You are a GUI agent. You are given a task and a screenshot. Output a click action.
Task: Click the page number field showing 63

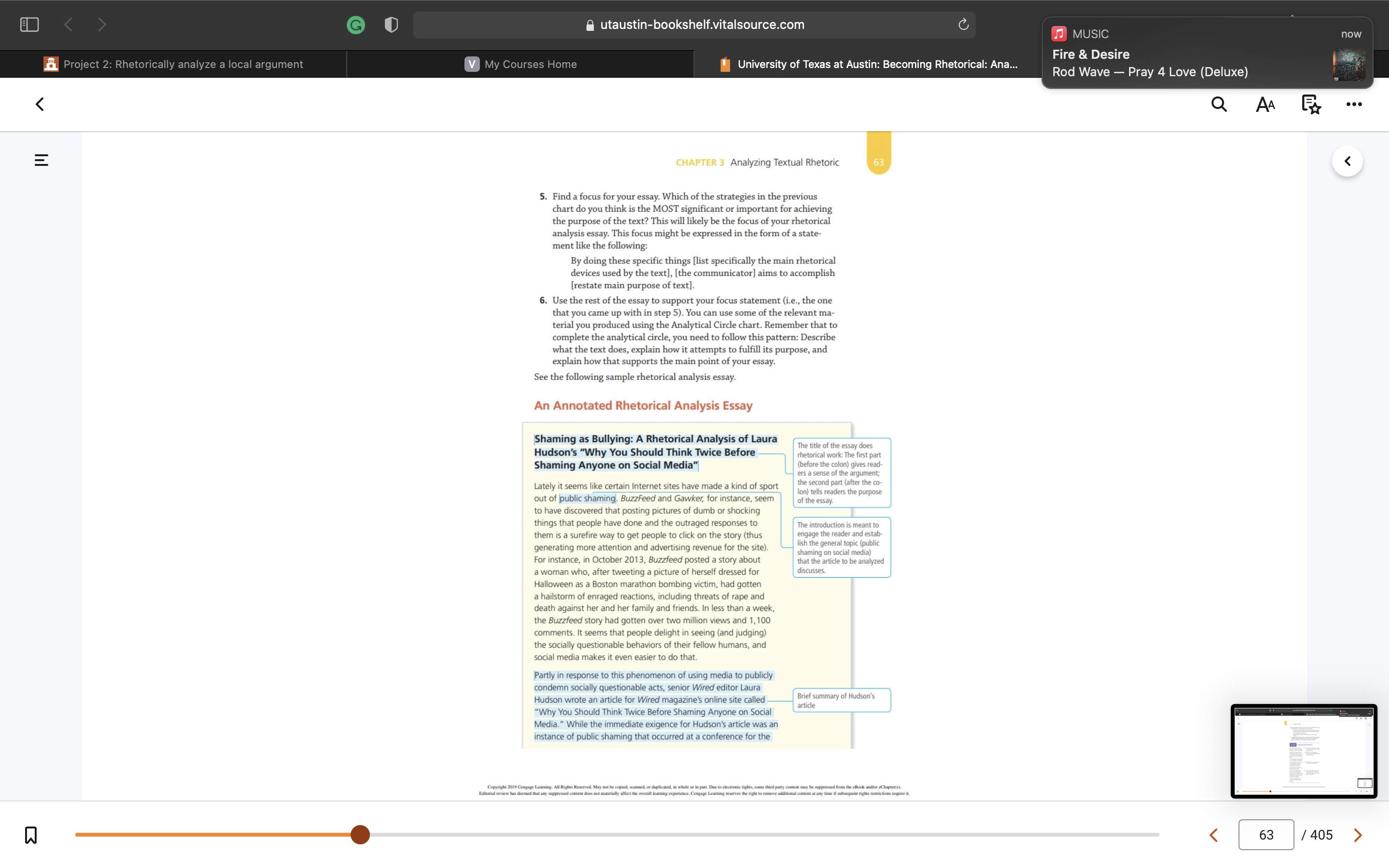[x=1266, y=835]
